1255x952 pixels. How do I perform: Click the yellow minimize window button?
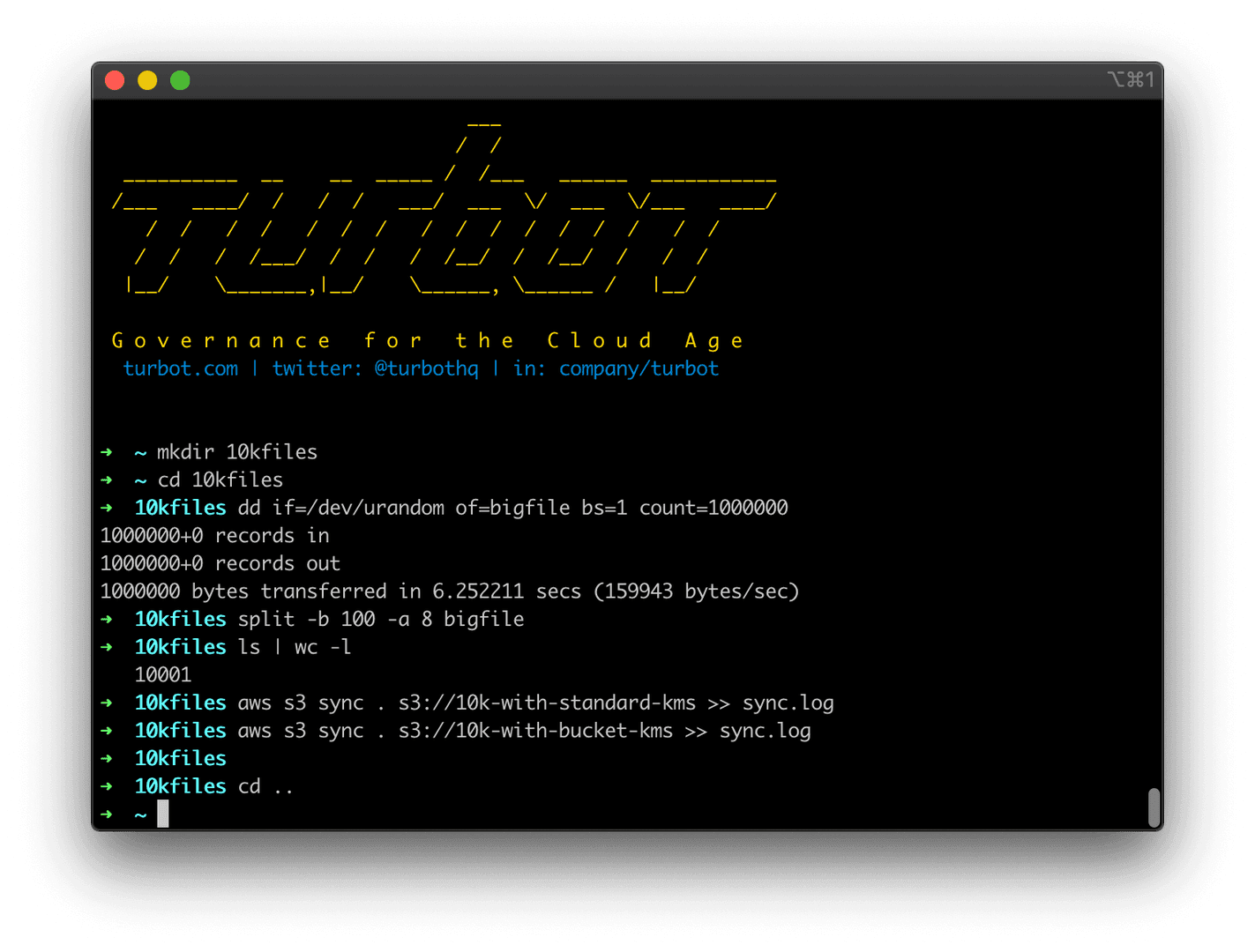[x=147, y=80]
